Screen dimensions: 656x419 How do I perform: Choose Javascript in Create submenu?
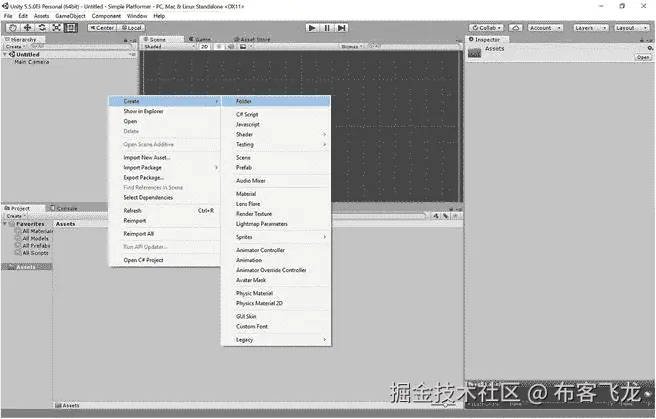[x=276, y=124]
